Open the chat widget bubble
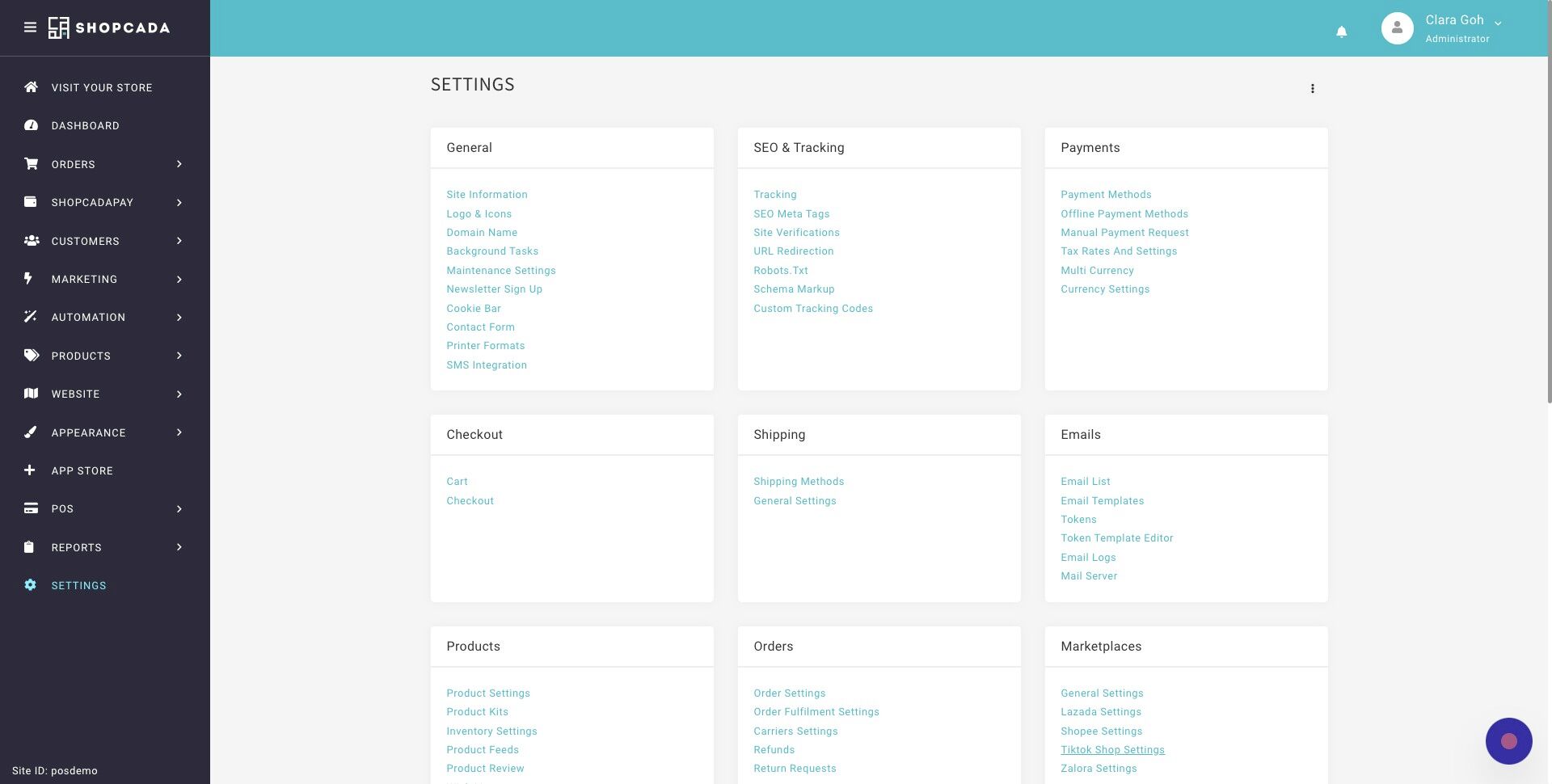The height and width of the screenshot is (784, 1552). click(x=1508, y=741)
